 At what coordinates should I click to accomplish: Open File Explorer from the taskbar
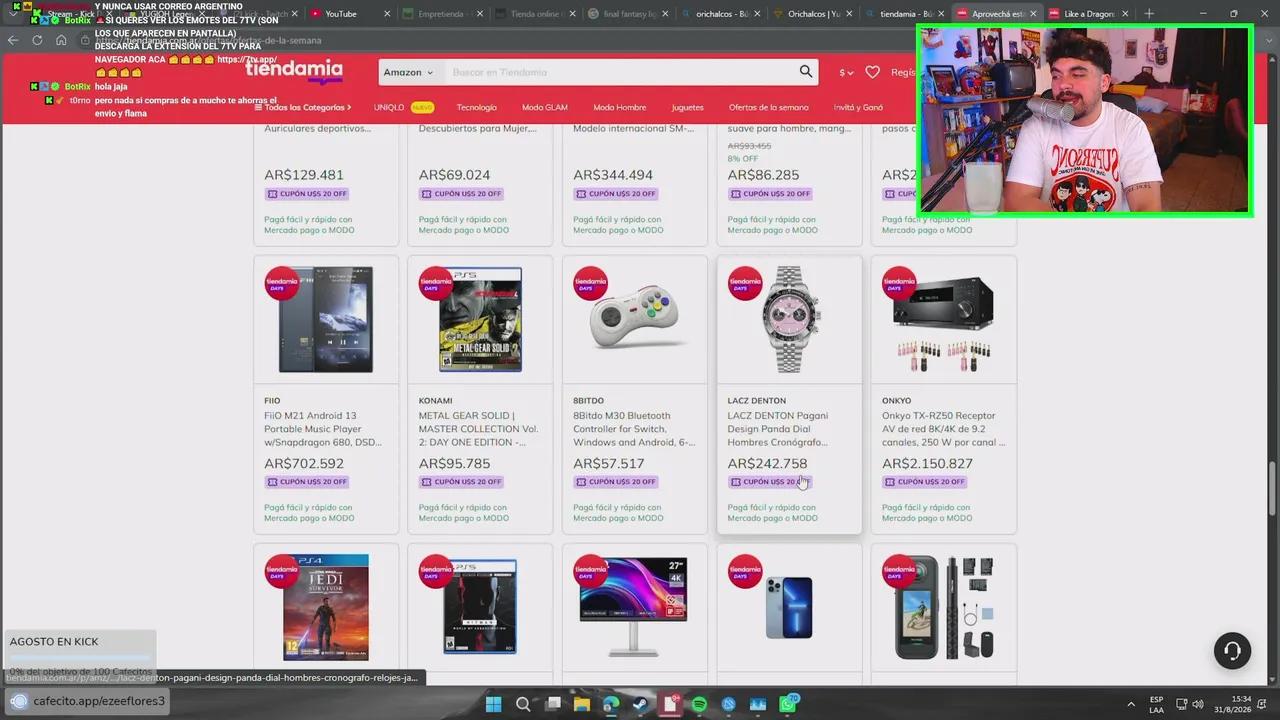[582, 704]
